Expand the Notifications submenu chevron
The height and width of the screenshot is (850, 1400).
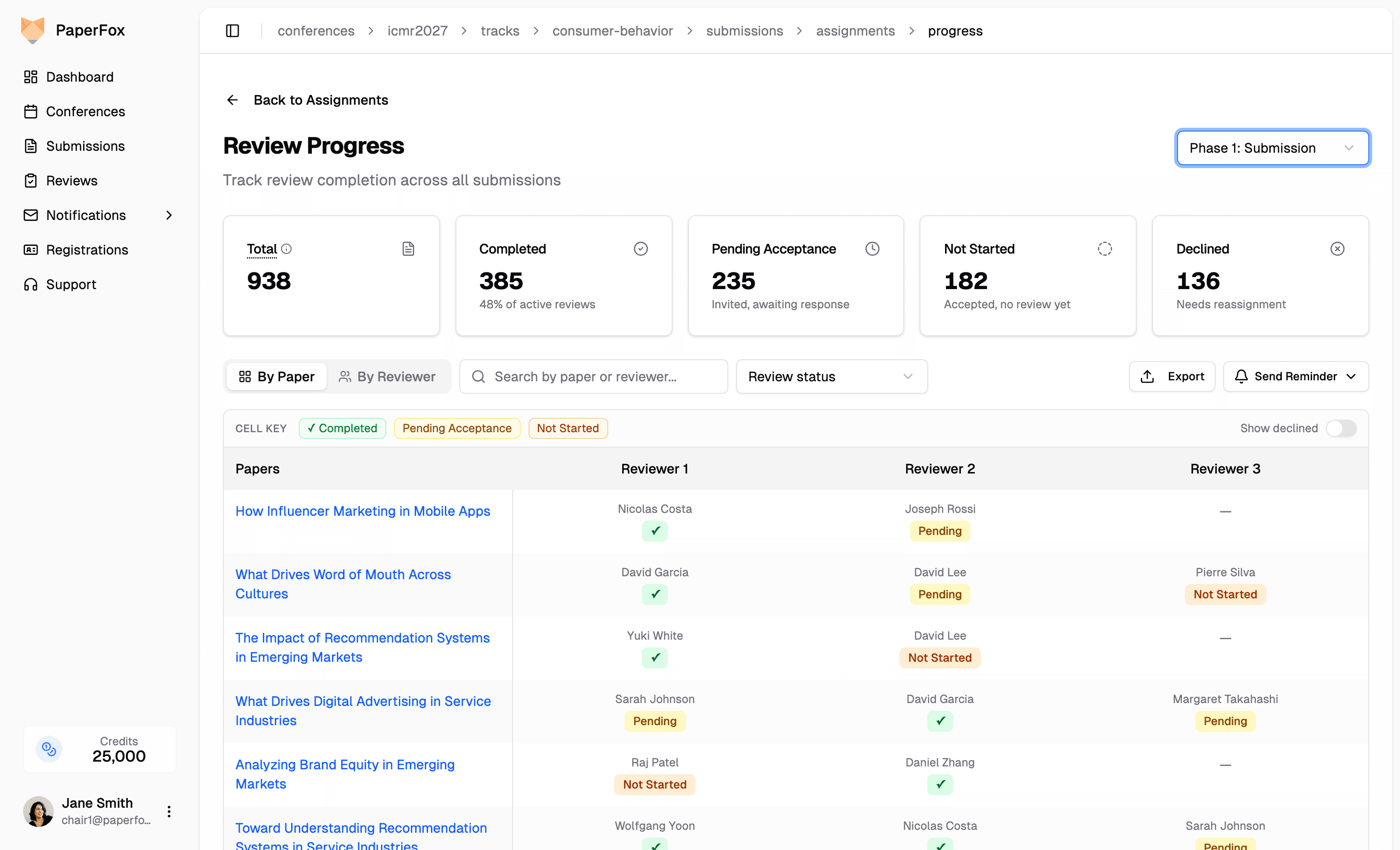click(x=169, y=215)
